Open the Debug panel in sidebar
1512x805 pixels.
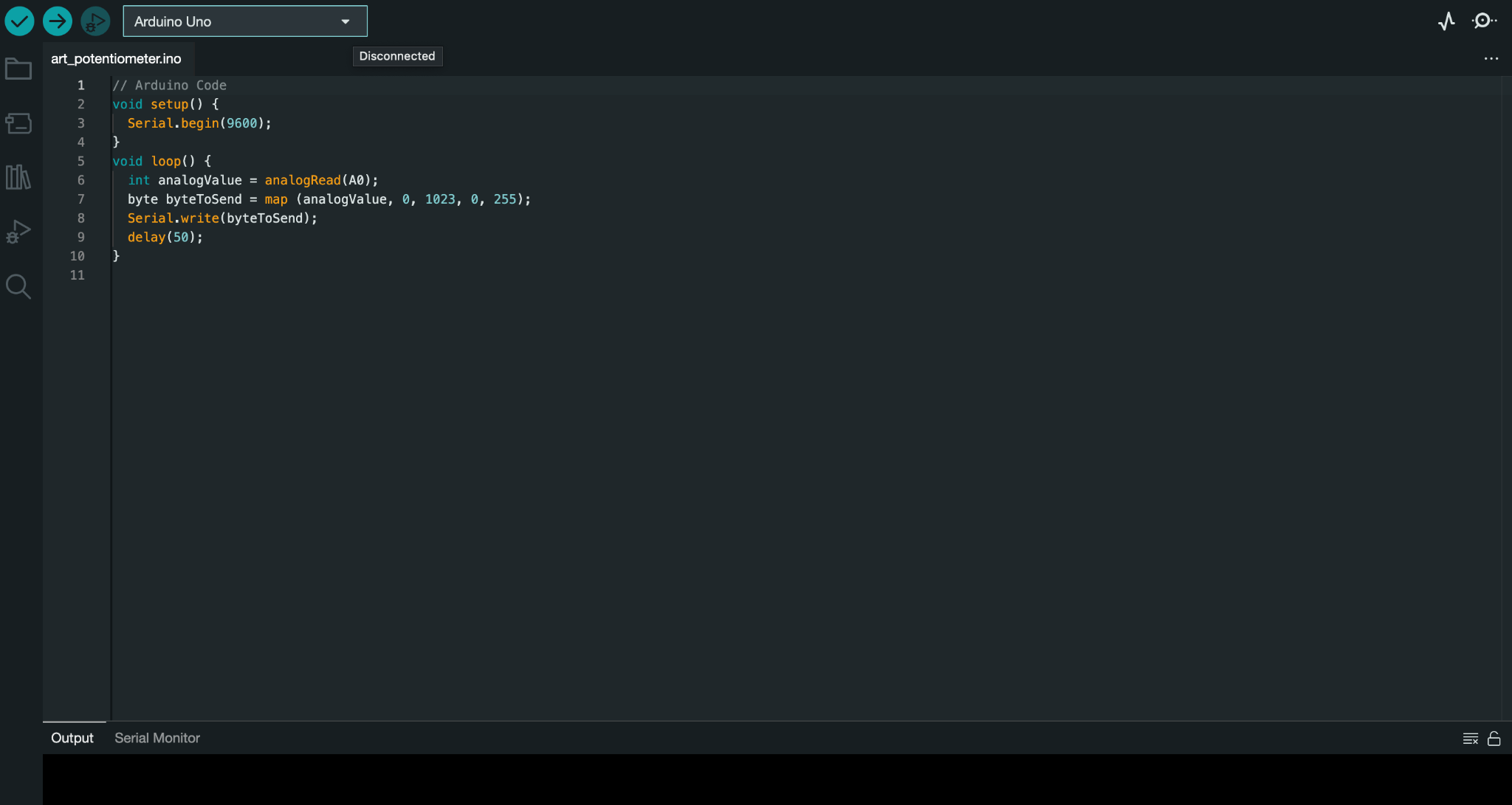coord(18,232)
